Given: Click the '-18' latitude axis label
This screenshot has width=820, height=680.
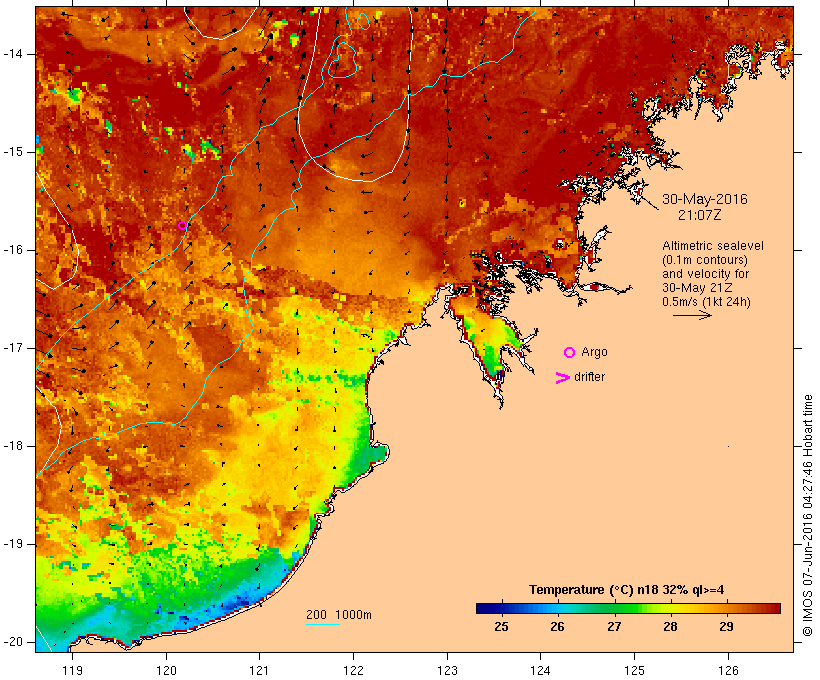Looking at the screenshot, I should [13, 446].
